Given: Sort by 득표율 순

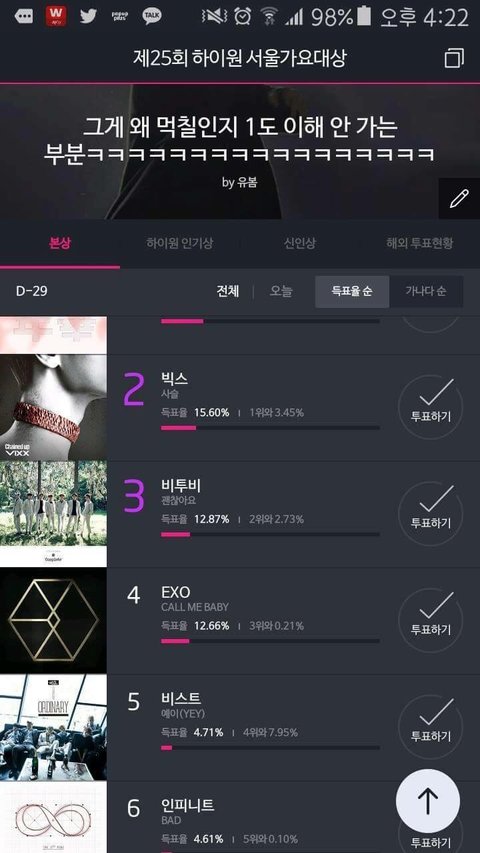Looking at the screenshot, I should [352, 291].
